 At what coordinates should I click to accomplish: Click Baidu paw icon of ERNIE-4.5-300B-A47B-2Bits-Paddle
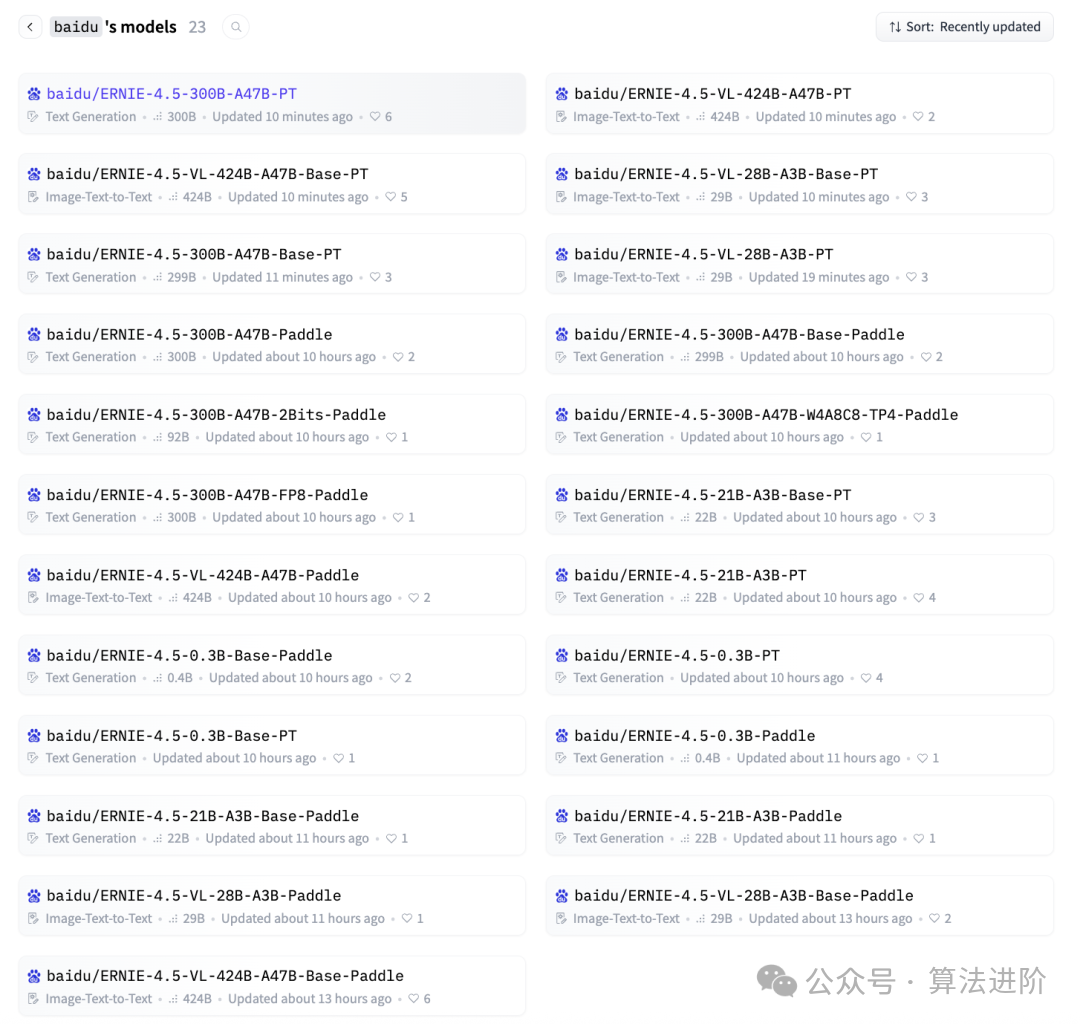tap(34, 415)
